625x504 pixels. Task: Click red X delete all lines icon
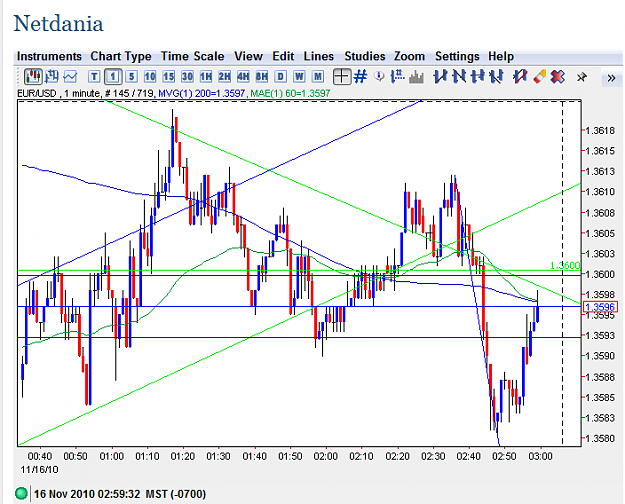point(558,76)
